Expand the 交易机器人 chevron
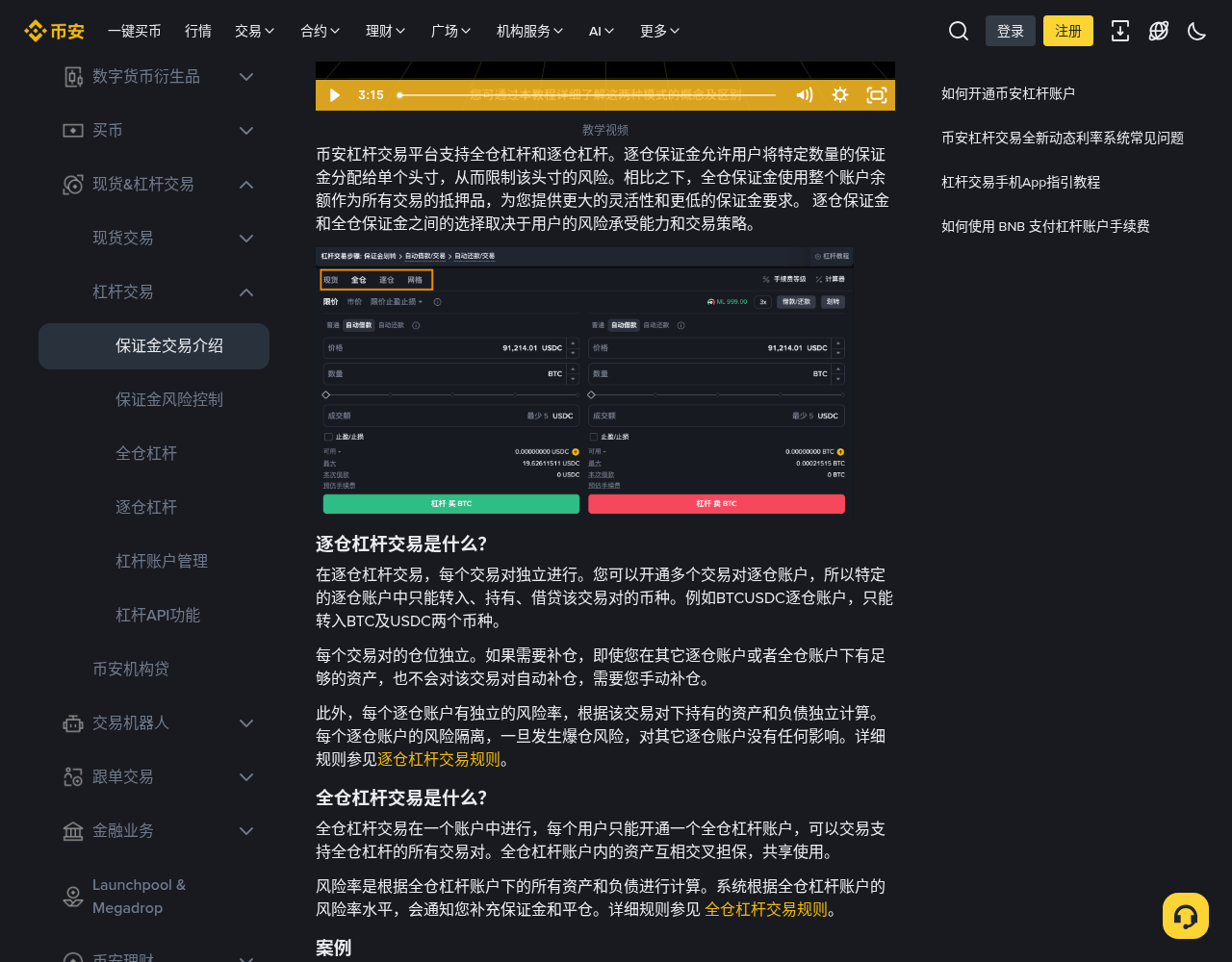The height and width of the screenshot is (962, 1232). click(246, 723)
